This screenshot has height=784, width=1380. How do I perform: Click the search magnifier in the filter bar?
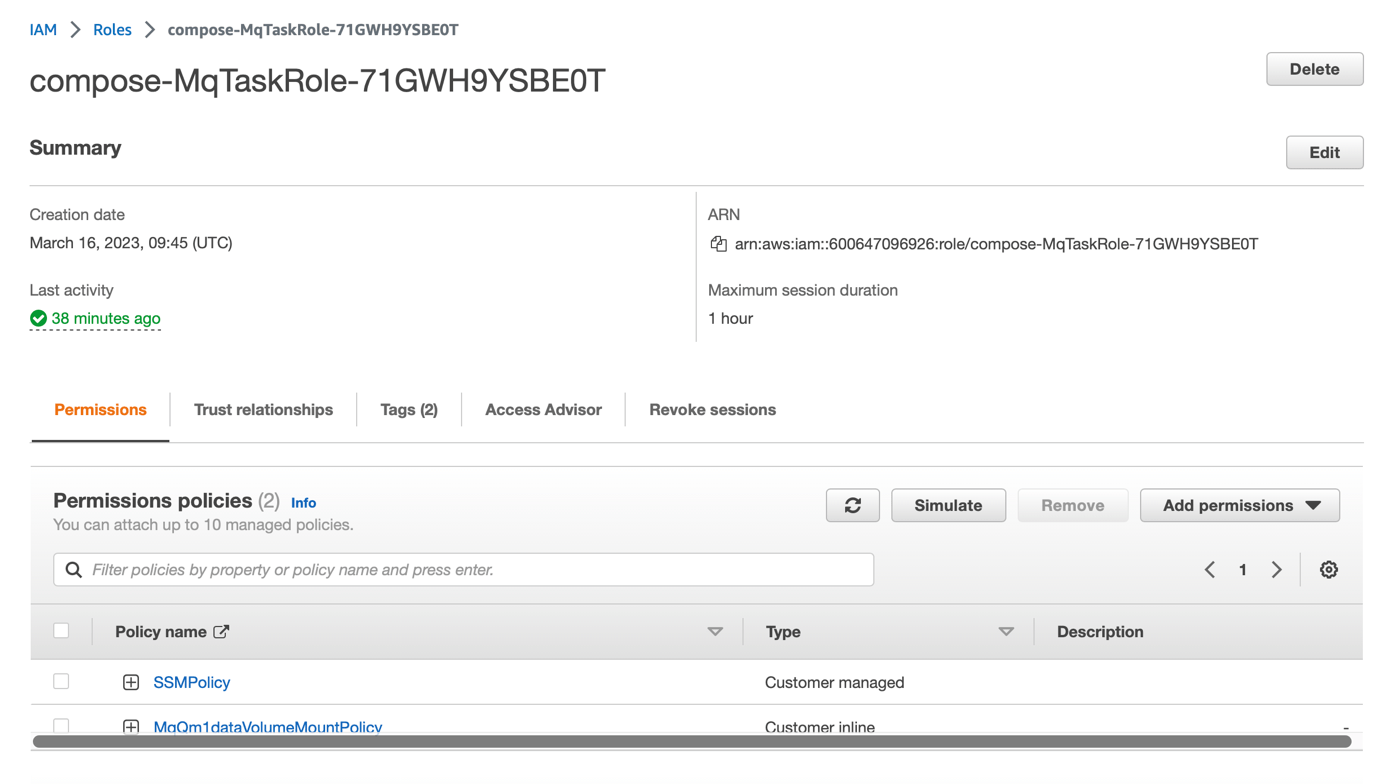74,569
